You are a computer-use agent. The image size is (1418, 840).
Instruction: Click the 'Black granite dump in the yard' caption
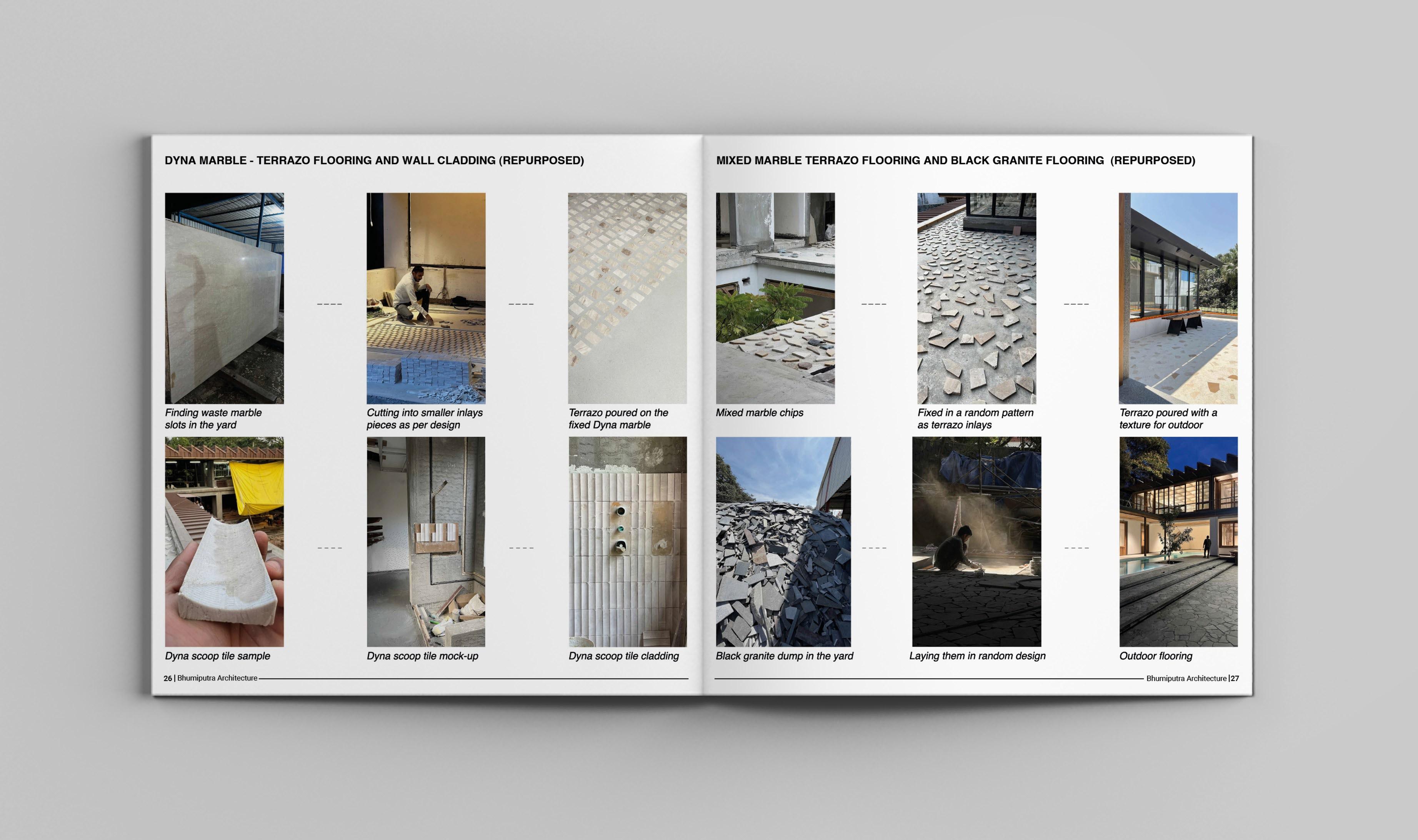(784, 655)
